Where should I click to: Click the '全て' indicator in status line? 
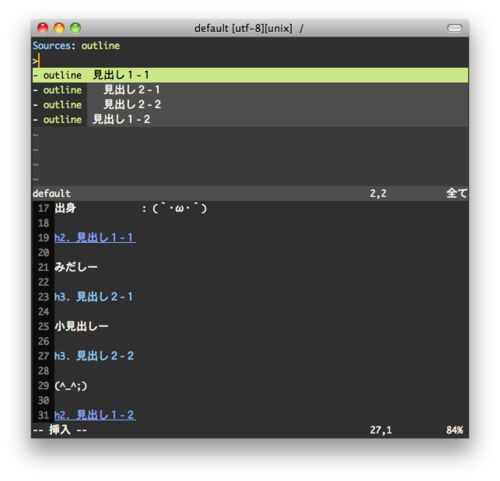[457, 193]
